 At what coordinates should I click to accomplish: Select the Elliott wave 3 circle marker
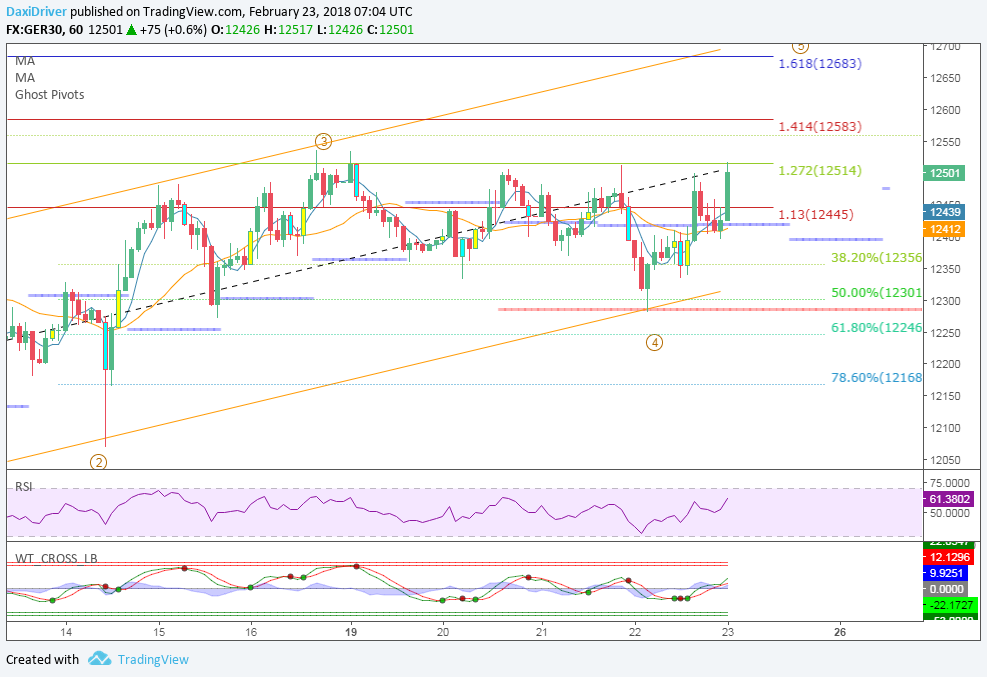tap(323, 141)
